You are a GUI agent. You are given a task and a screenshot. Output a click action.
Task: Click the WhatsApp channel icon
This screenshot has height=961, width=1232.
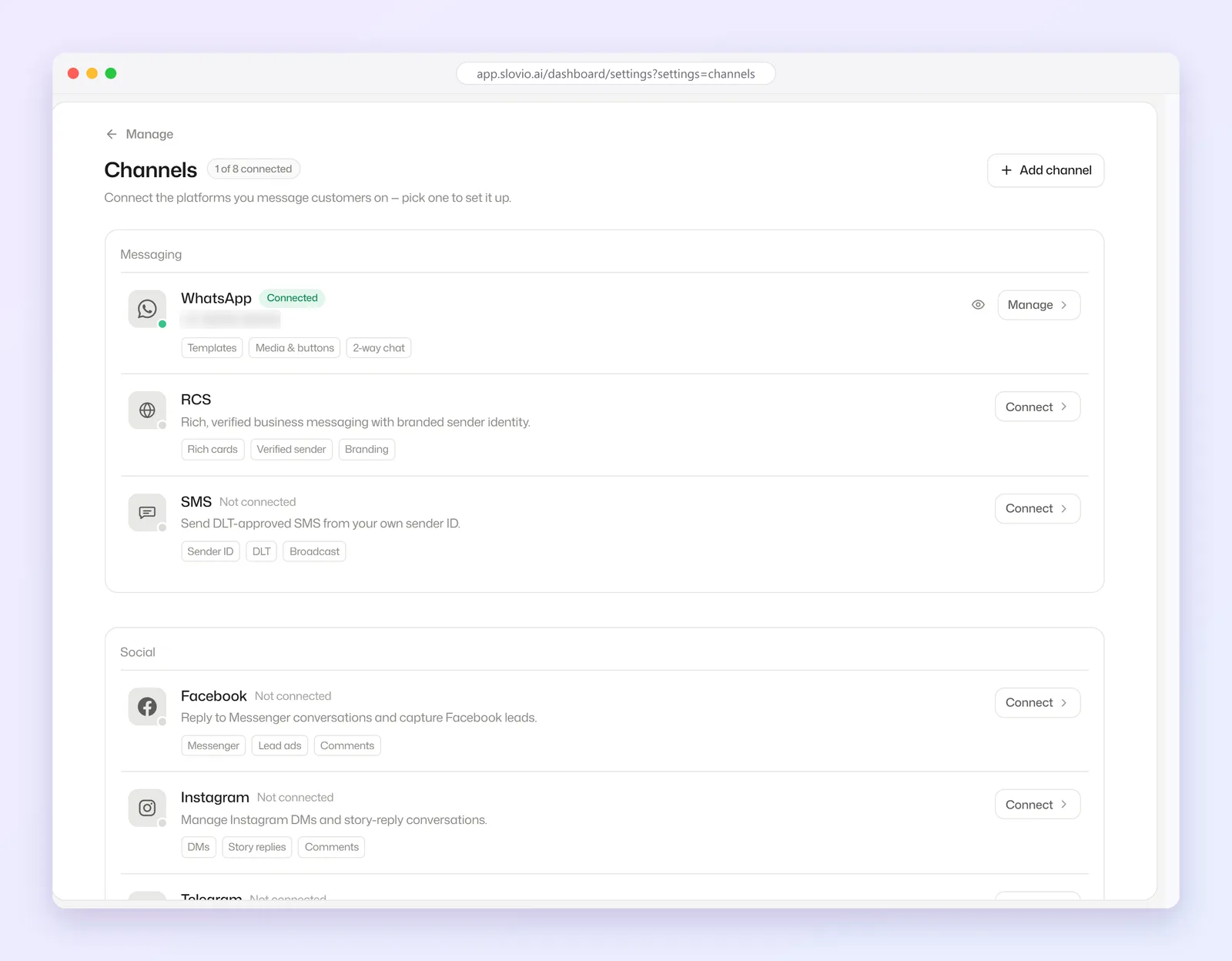click(x=147, y=309)
